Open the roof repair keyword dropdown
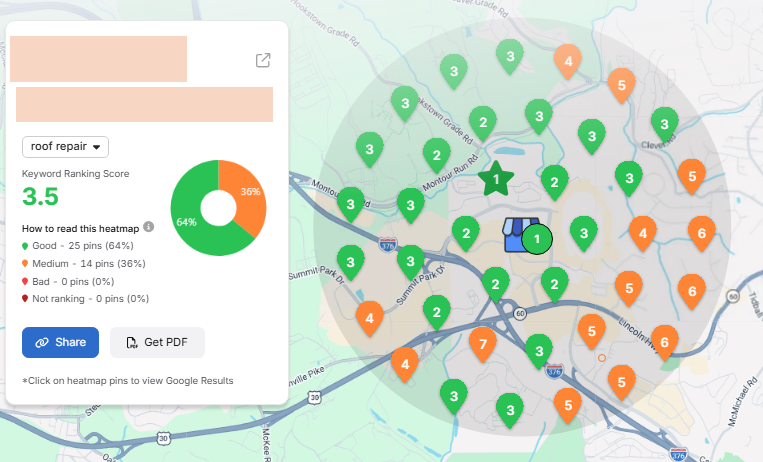This screenshot has height=462, width=763. click(x=65, y=147)
